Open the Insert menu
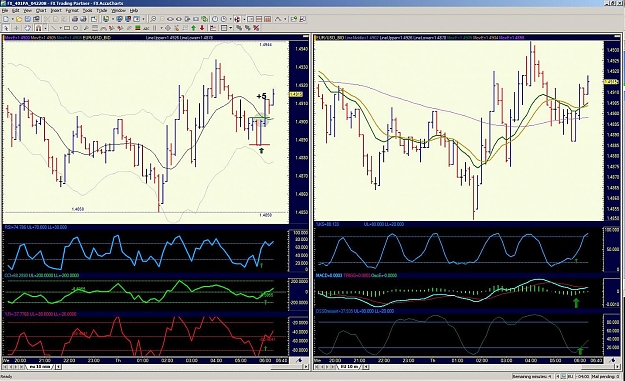The width and height of the screenshot is (625, 381). [56, 10]
